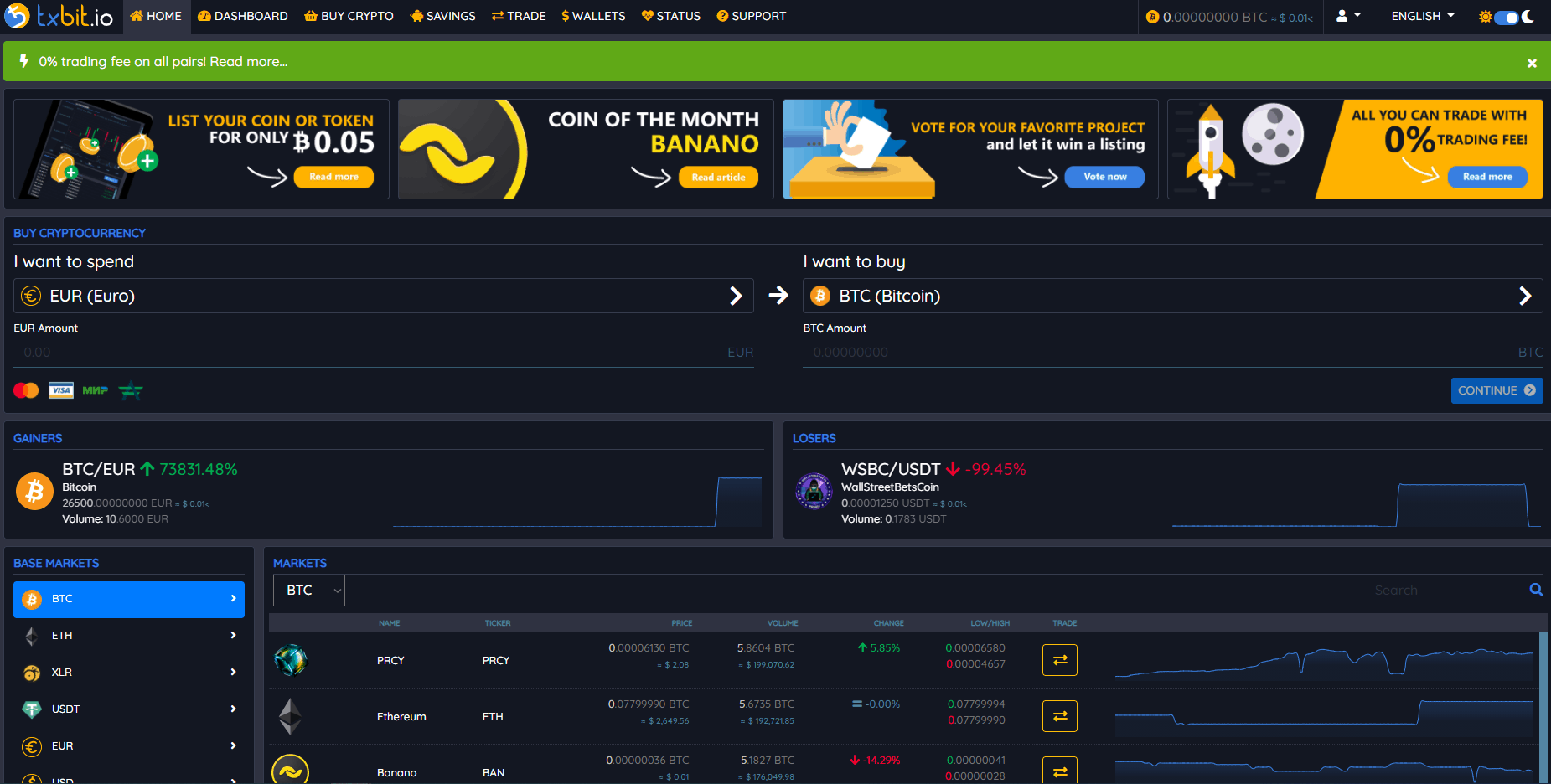Click the EUR Amount input field

[x=384, y=353]
